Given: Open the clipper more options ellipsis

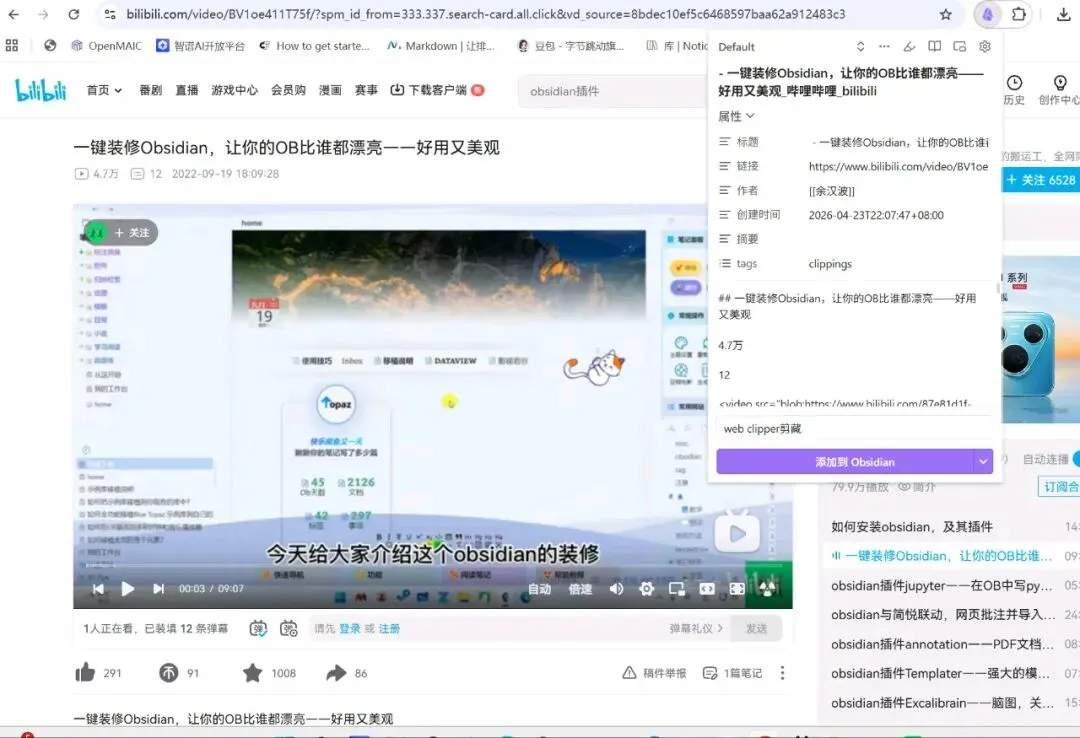Looking at the screenshot, I should (884, 46).
